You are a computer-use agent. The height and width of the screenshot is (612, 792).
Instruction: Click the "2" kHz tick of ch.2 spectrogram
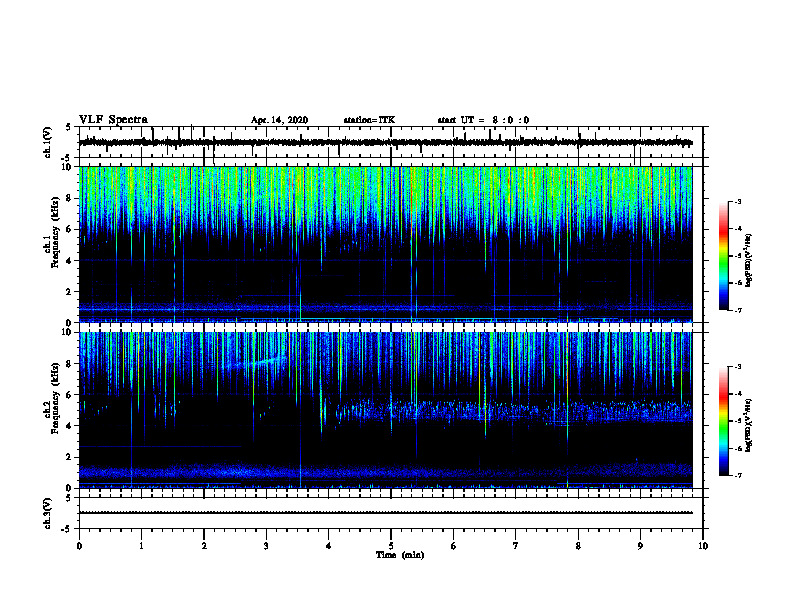[x=70, y=457]
